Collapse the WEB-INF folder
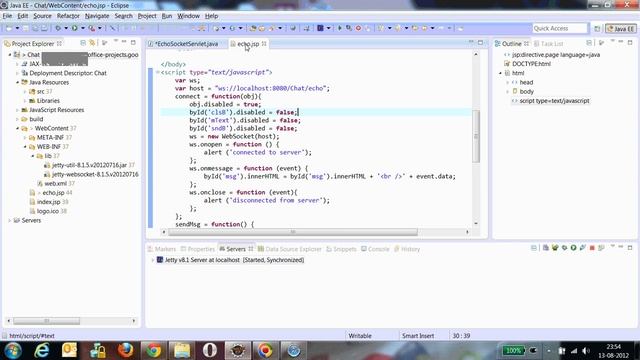The image size is (640, 360). coord(25,147)
